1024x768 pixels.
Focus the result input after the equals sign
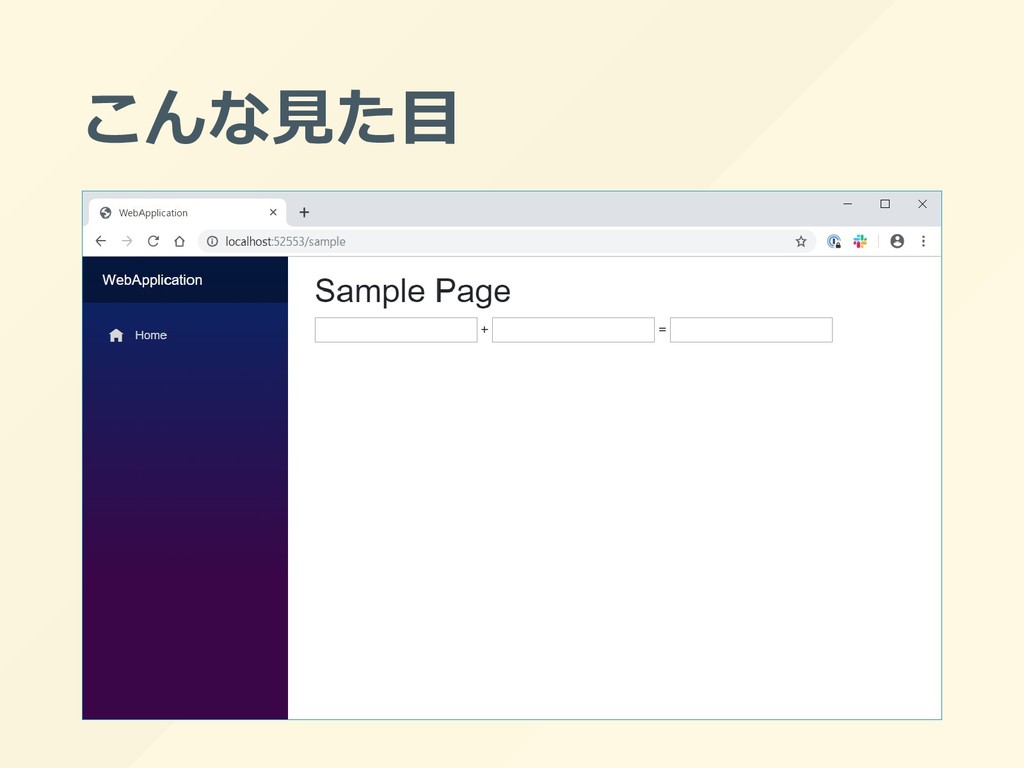click(751, 330)
